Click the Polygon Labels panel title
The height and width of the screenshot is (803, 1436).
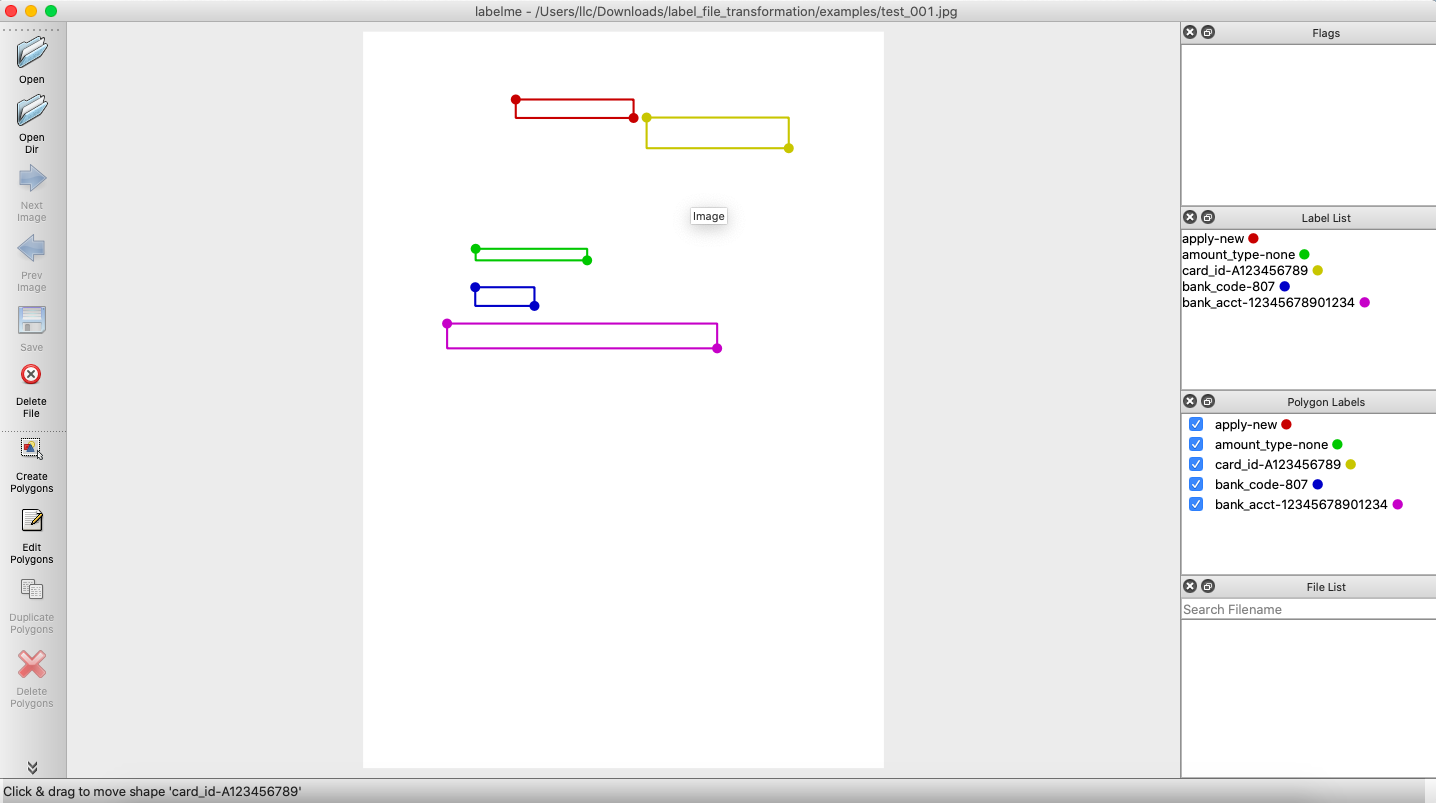1326,402
